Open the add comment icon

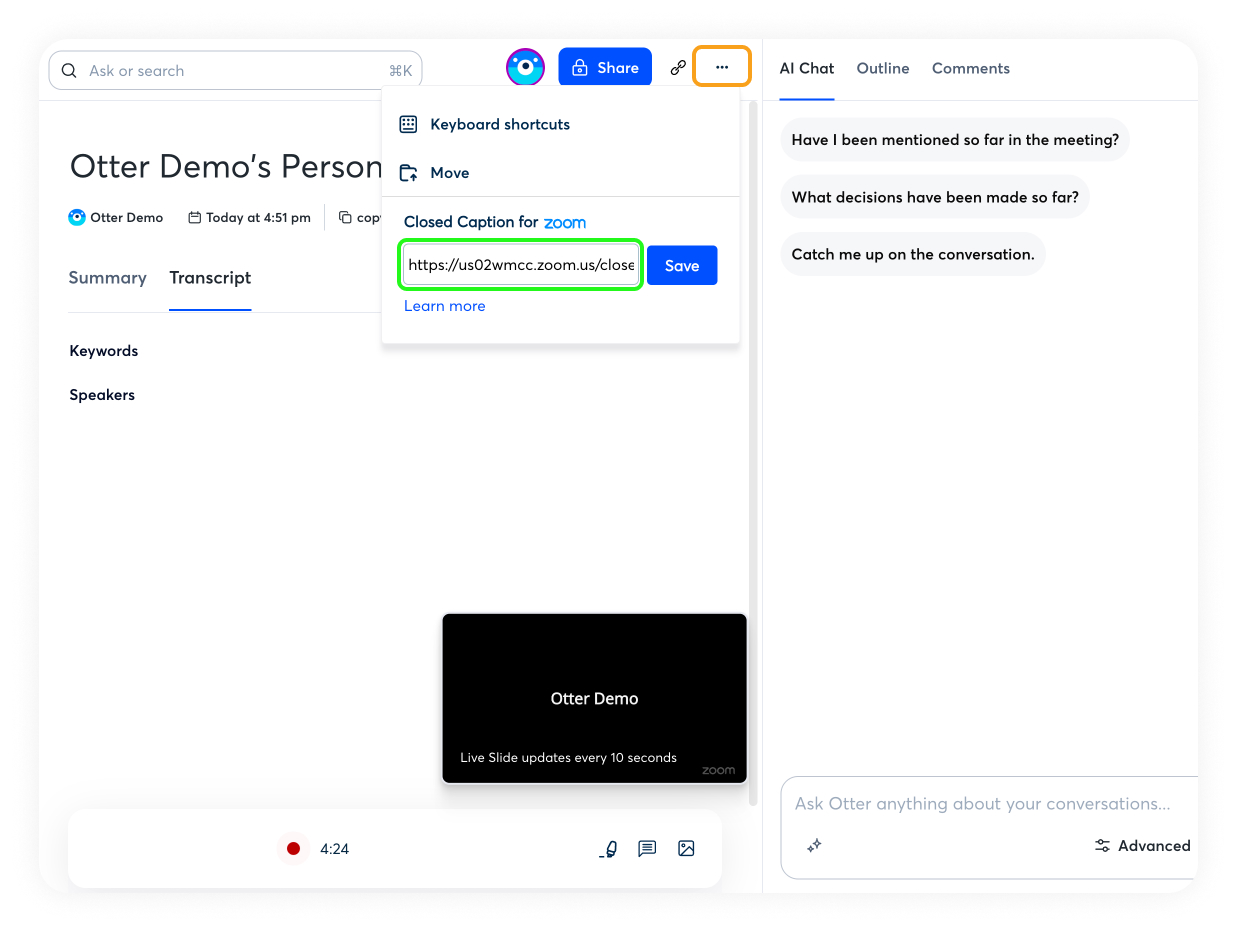647,848
